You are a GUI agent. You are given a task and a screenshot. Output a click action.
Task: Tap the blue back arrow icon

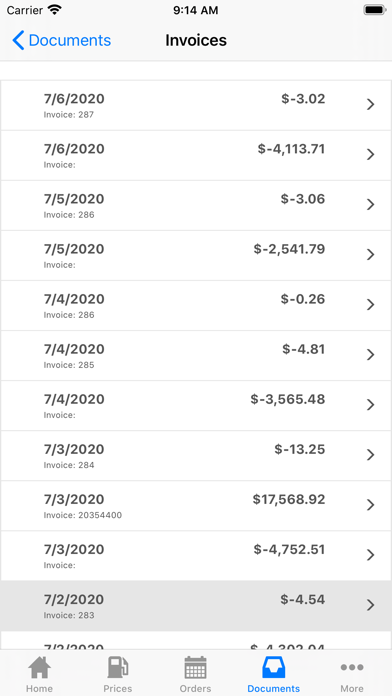click(18, 40)
